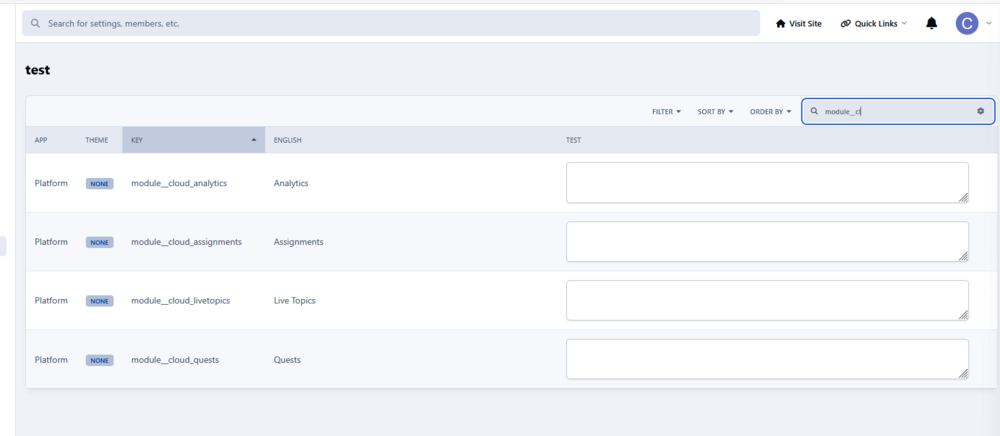Click translation box for module__cloud_assignments
1000x436 pixels.
(x=767, y=242)
